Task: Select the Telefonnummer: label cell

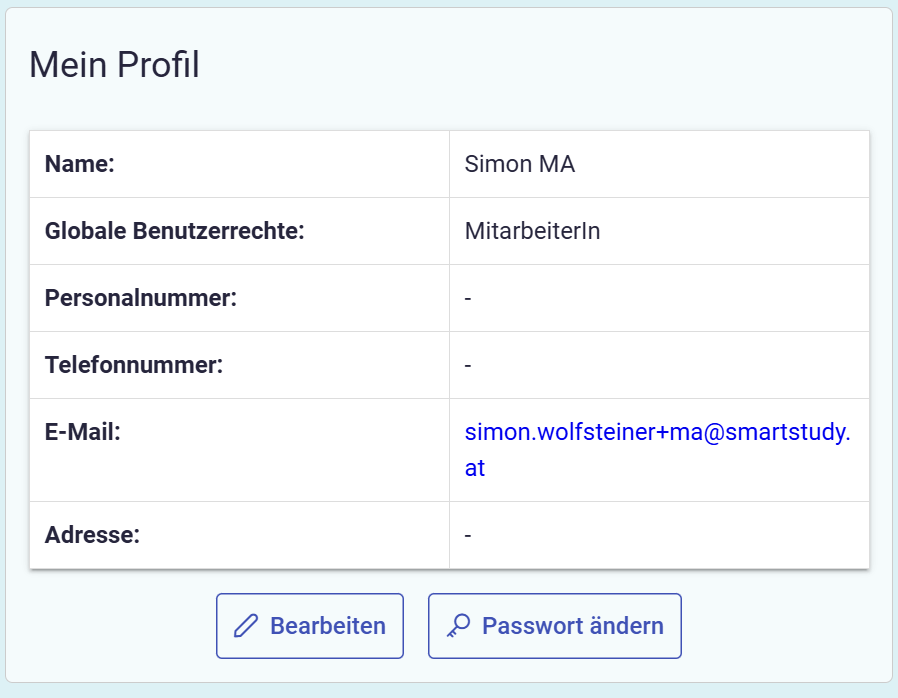Action: click(134, 365)
